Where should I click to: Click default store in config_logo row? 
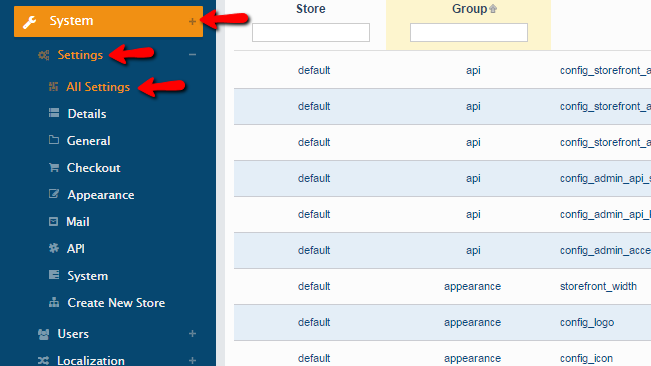(314, 322)
